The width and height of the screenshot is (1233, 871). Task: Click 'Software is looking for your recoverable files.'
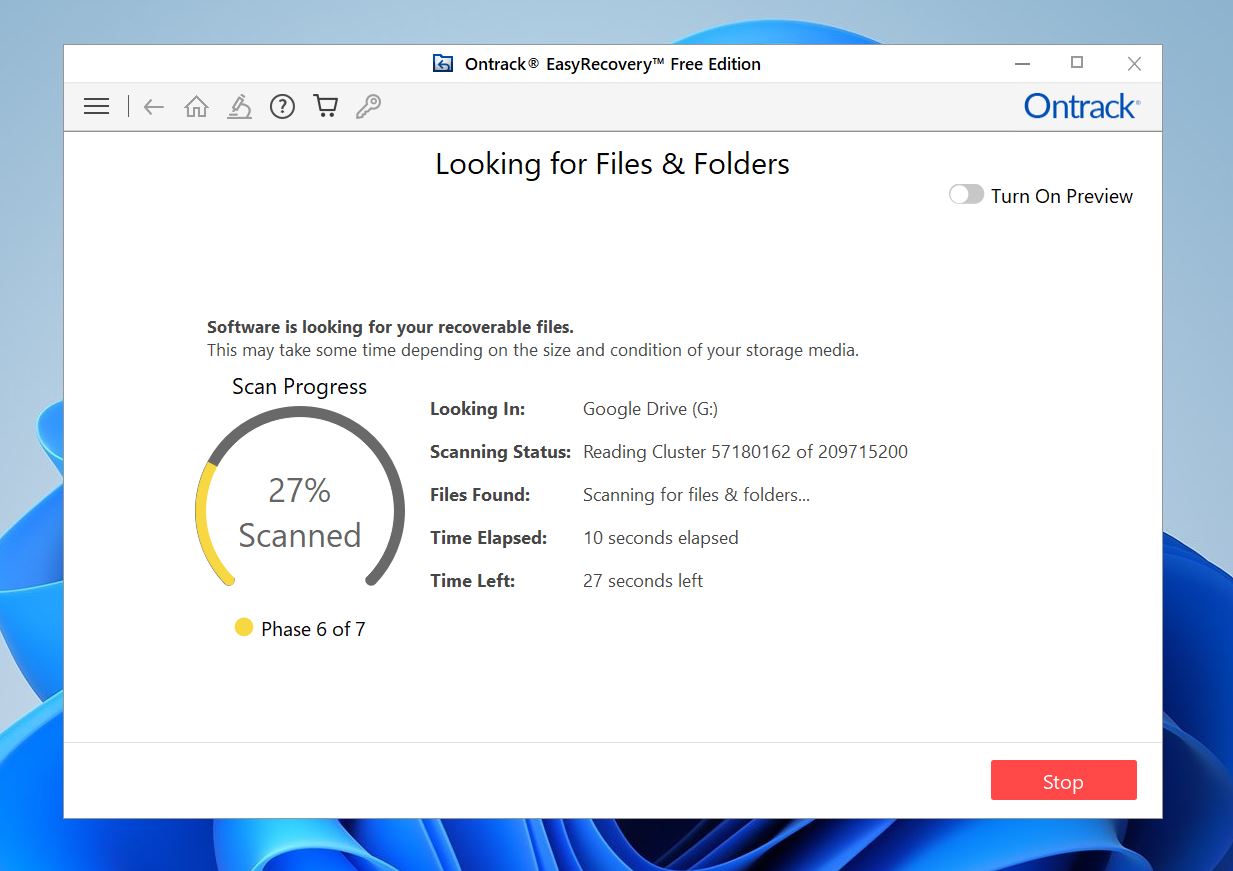click(x=390, y=327)
